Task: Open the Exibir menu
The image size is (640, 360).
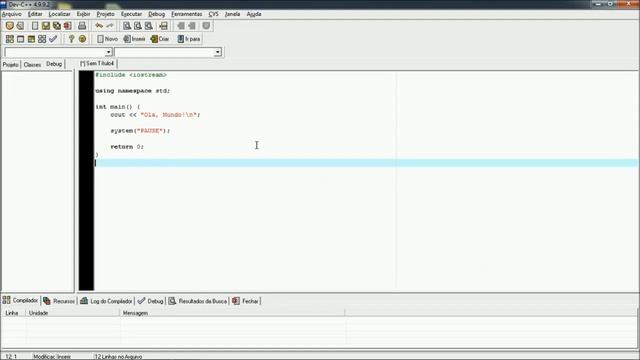Action: pos(83,14)
